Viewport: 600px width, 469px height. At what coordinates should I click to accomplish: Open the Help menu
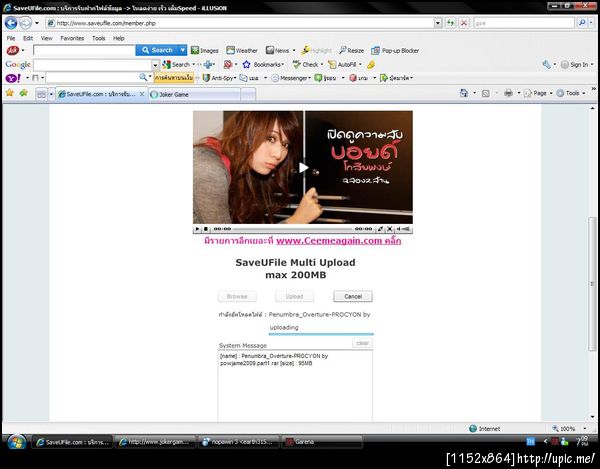(x=119, y=38)
